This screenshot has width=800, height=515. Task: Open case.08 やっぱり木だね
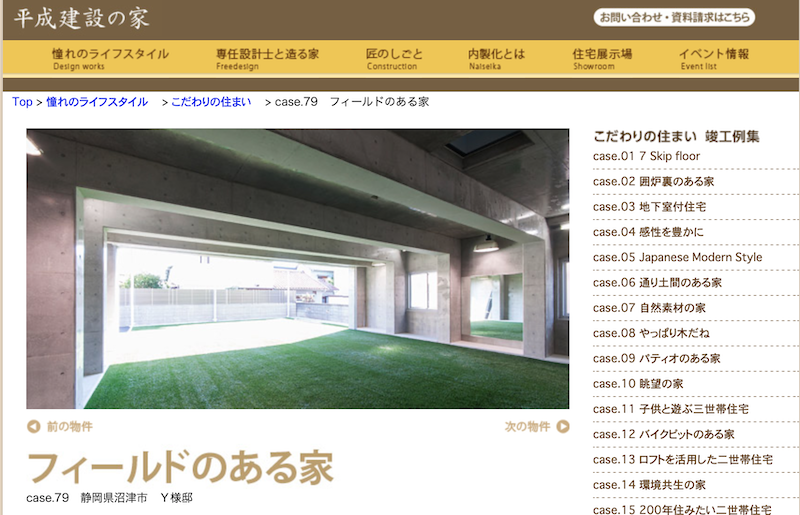pyautogui.click(x=651, y=333)
